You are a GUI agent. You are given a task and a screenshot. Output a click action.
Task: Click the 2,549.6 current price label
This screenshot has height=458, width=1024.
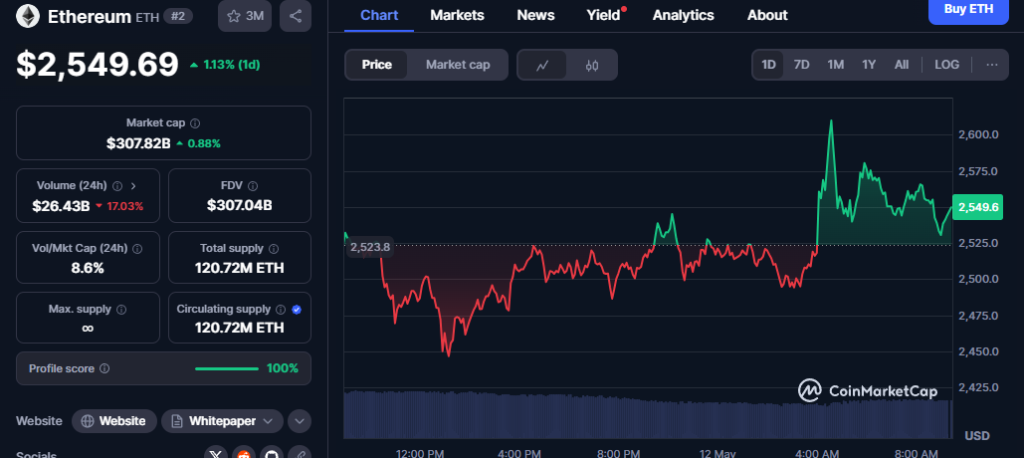[977, 207]
